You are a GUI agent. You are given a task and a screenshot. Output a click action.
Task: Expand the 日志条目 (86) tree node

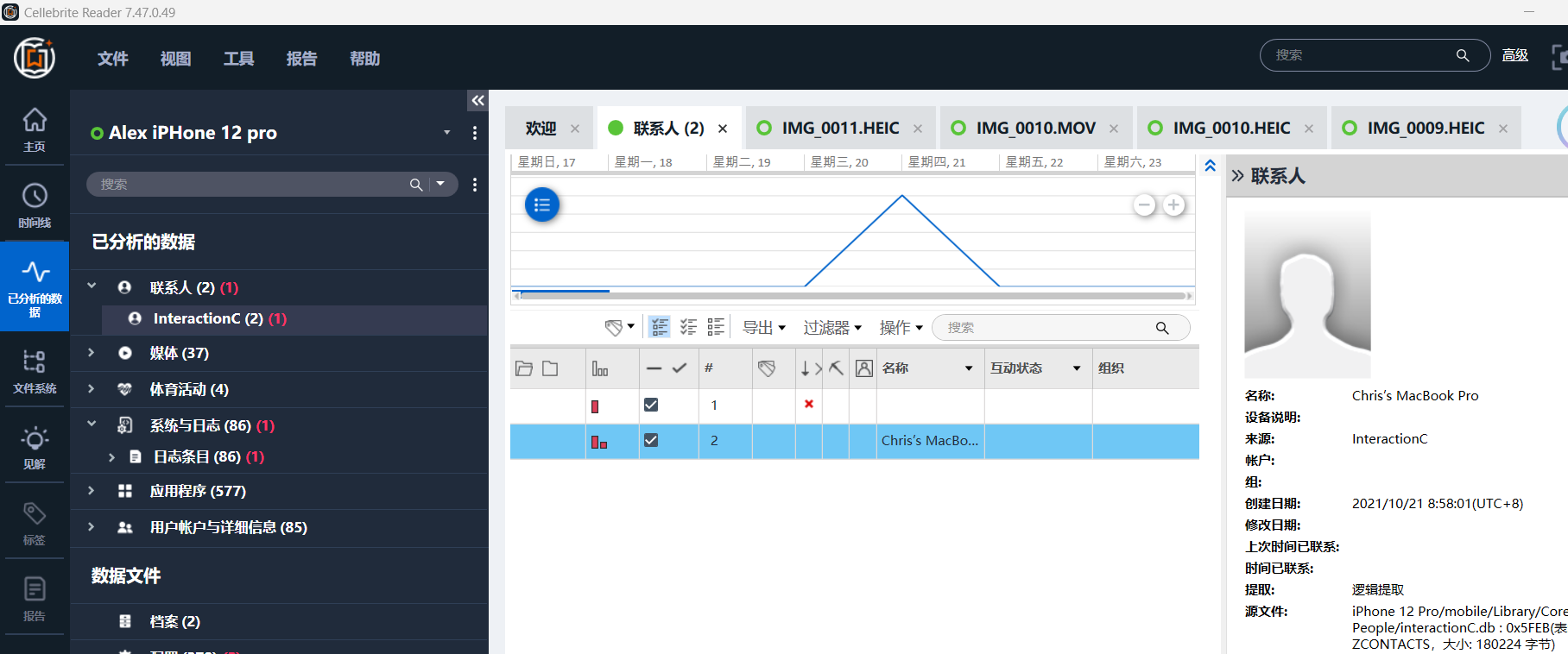pyautogui.click(x=111, y=457)
